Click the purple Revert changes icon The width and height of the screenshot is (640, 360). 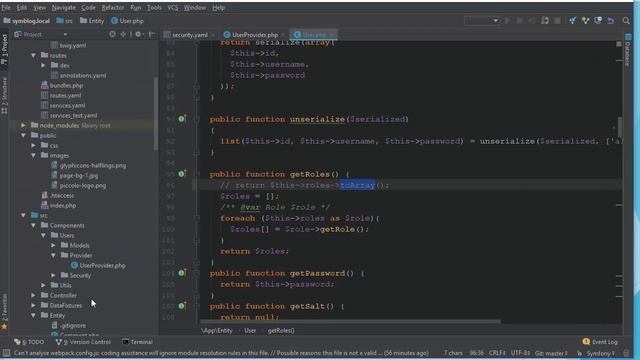611,20
